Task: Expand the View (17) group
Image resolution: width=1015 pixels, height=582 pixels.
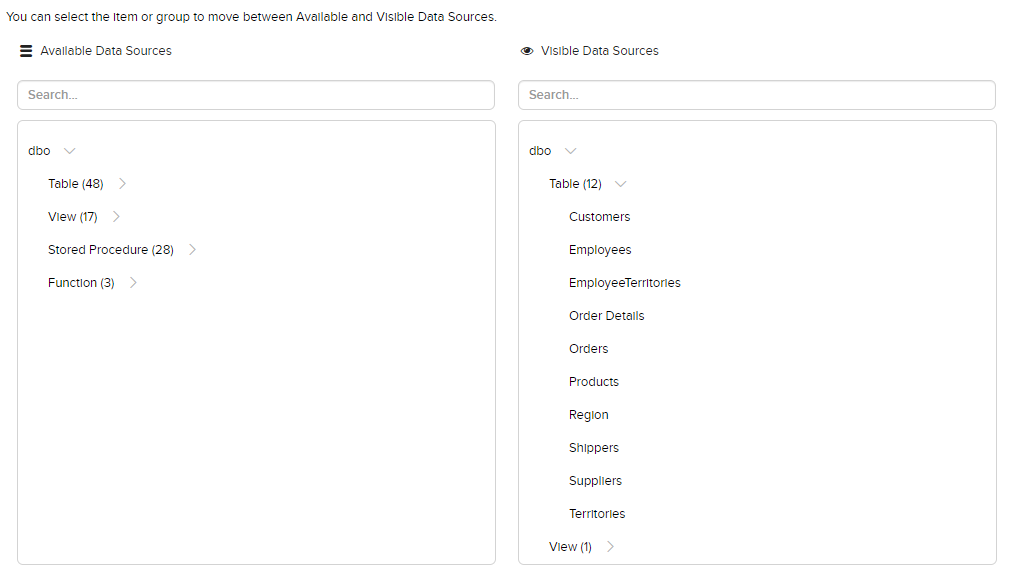Action: click(116, 217)
